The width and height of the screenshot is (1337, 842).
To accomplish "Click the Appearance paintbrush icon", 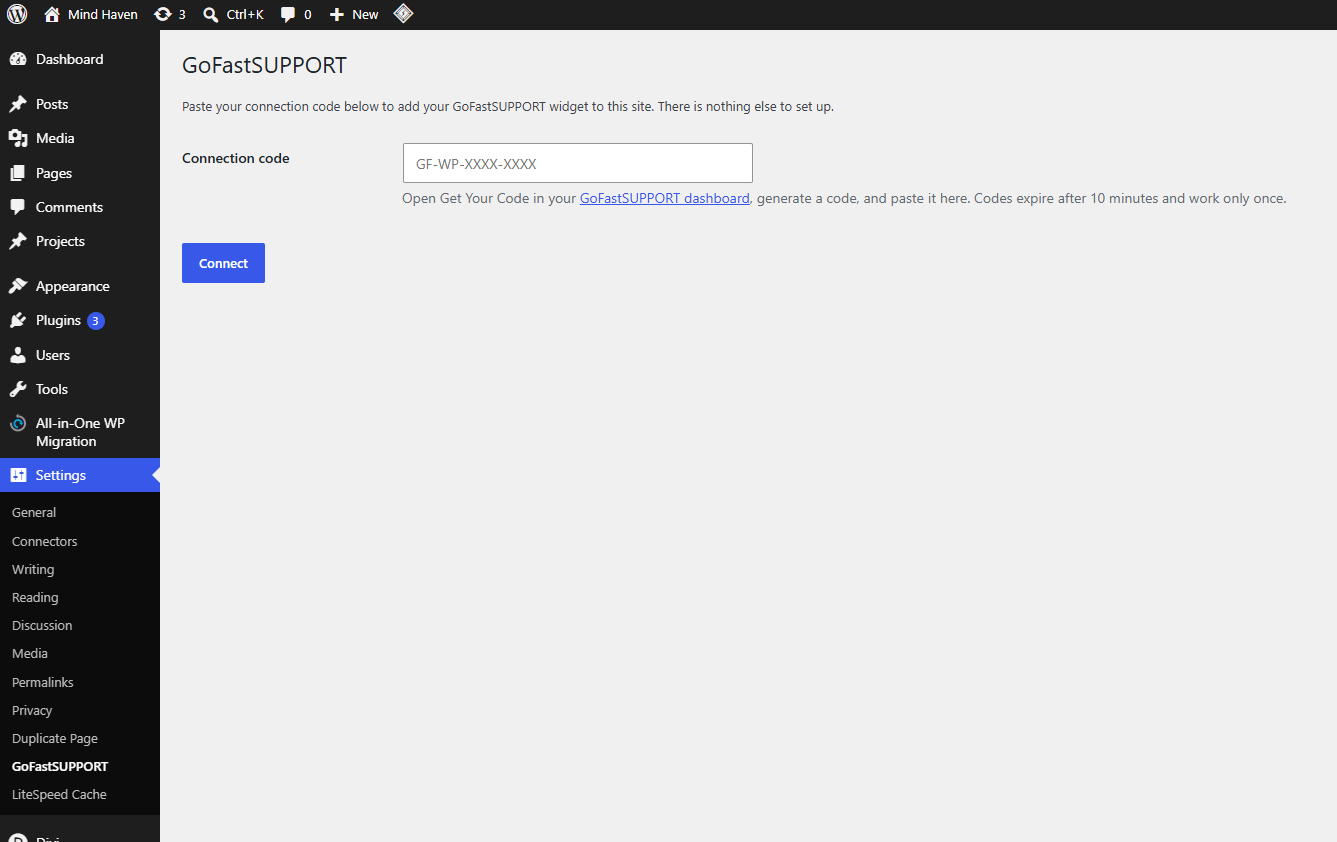I will click(x=18, y=286).
